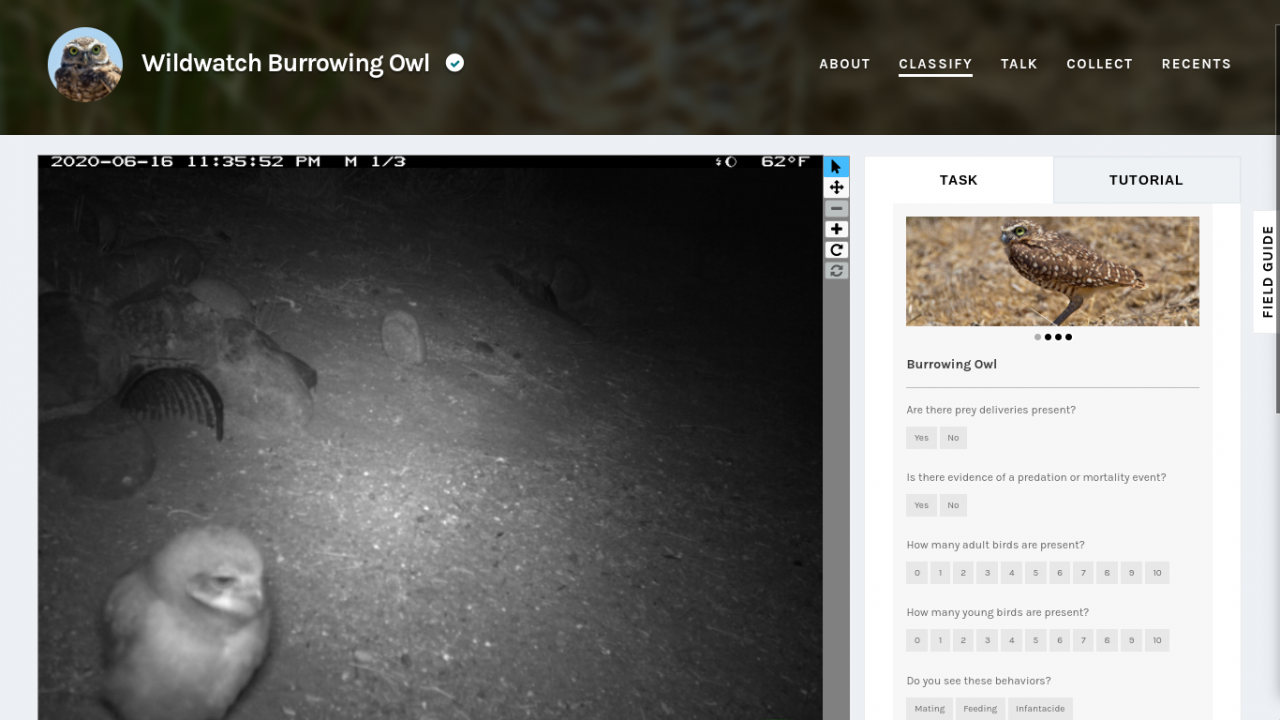
Task: Answer Yes for prey deliveries present
Action: [x=921, y=437]
